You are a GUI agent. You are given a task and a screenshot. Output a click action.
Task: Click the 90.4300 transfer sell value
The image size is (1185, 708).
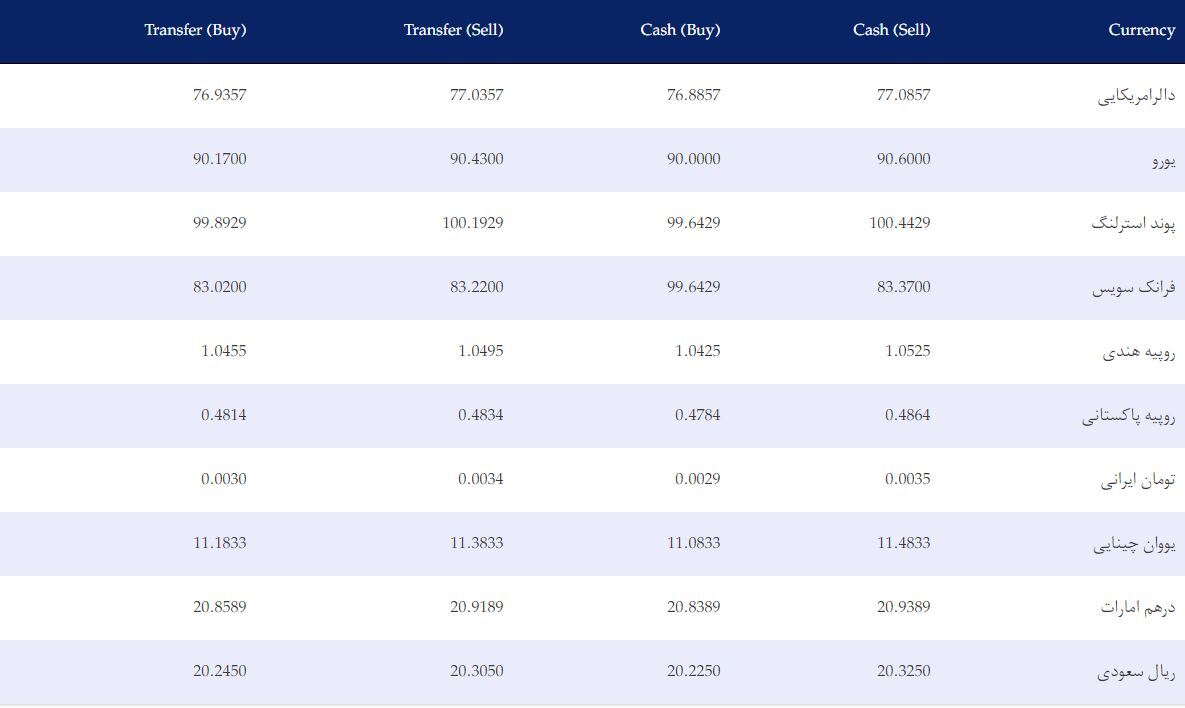point(476,159)
